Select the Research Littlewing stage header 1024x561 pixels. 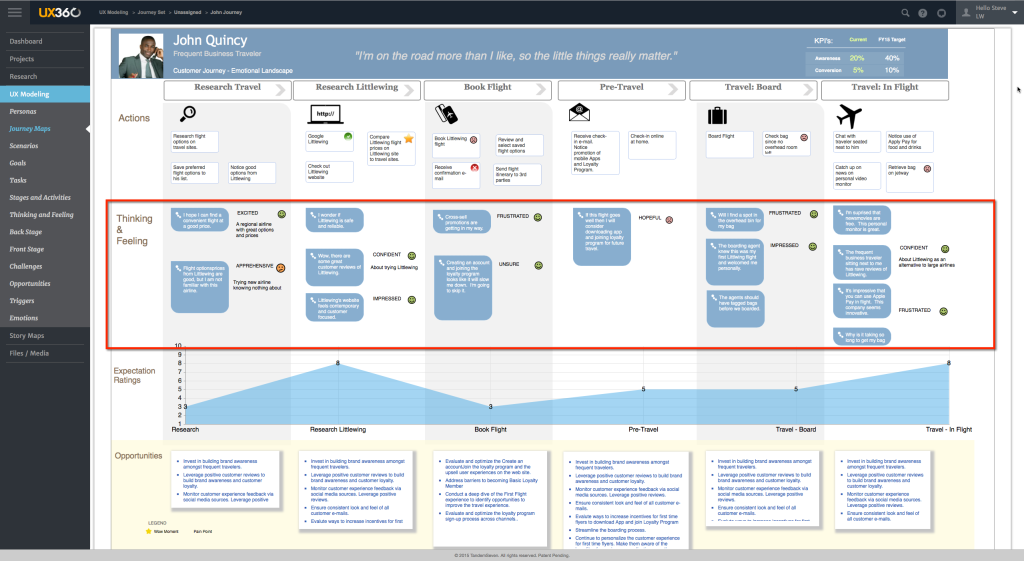pos(357,89)
